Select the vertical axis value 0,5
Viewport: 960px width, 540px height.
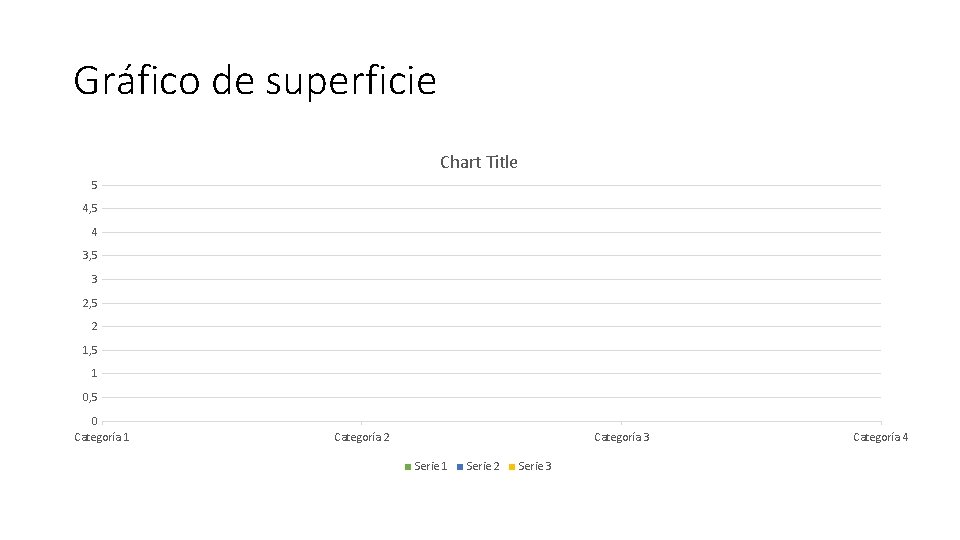pos(90,397)
